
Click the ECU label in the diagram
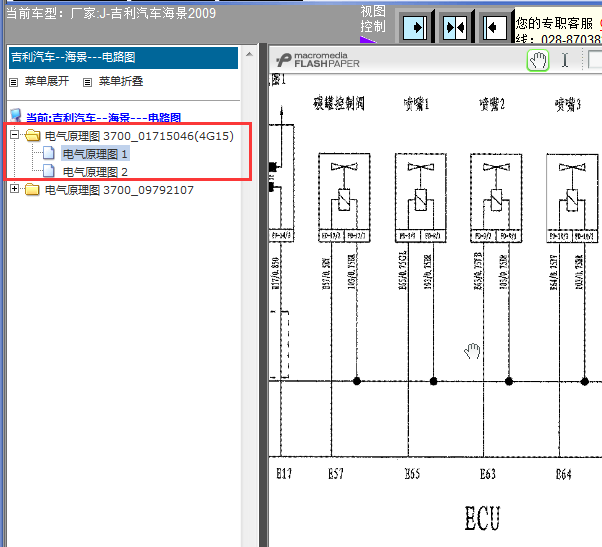(x=483, y=518)
